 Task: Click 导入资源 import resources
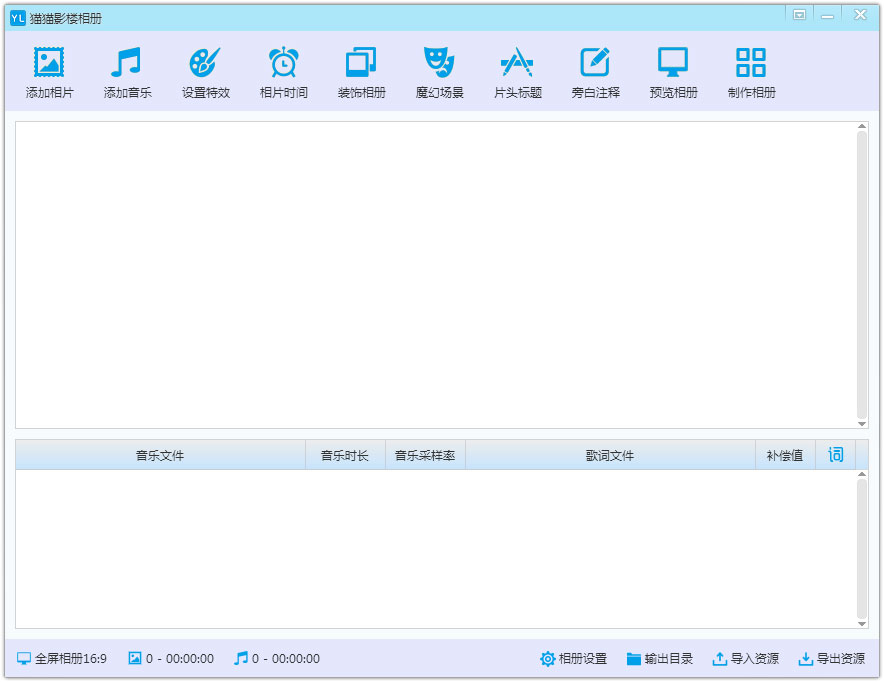click(x=746, y=658)
